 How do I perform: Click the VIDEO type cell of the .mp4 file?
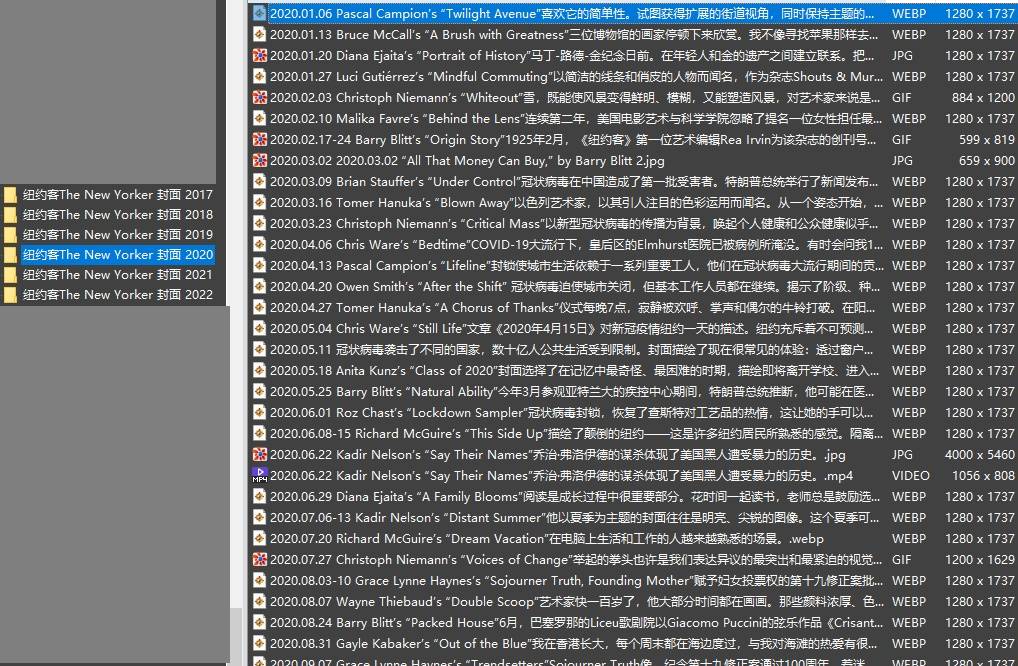pos(910,476)
